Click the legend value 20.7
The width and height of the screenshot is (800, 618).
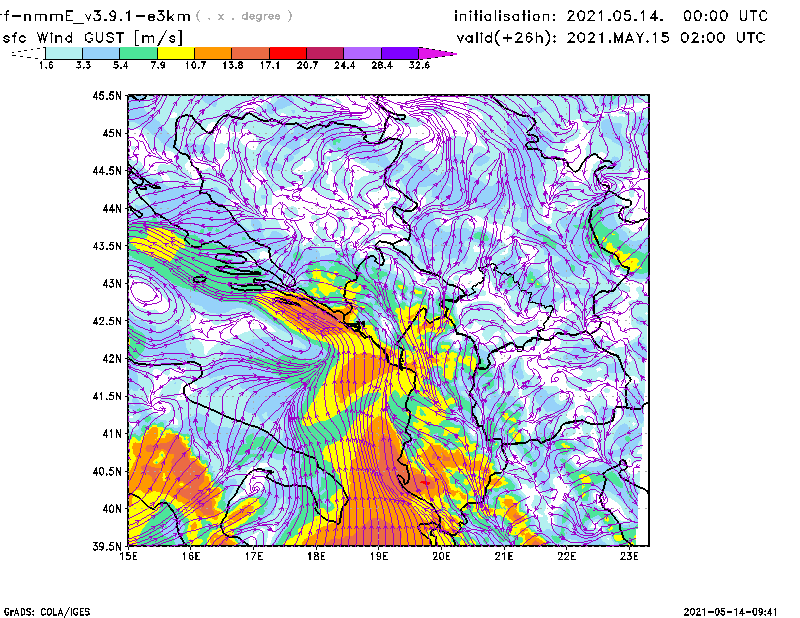[x=307, y=65]
